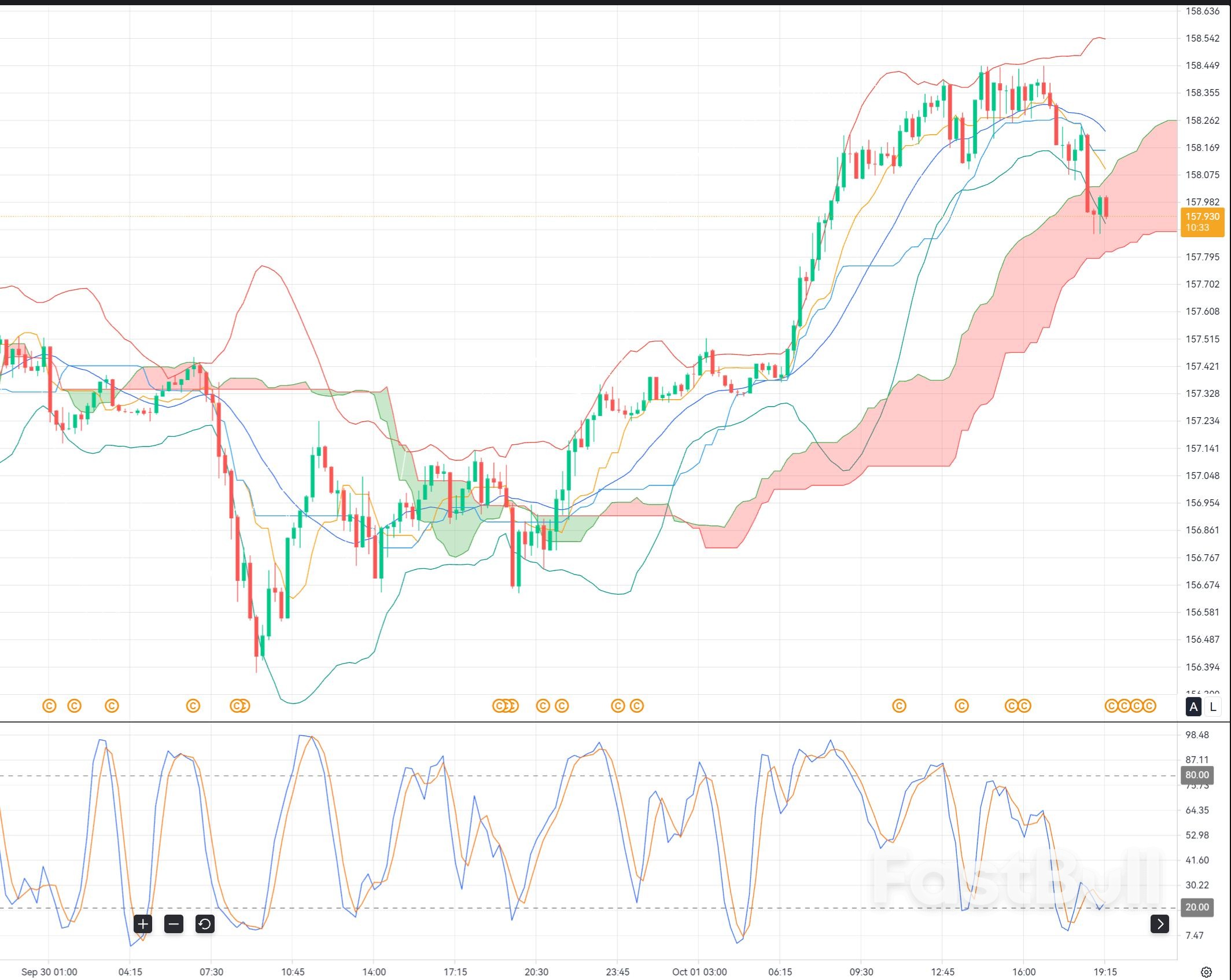Click the 98.48 oscillator axis label
The height and width of the screenshot is (980, 1231).
(x=1197, y=735)
